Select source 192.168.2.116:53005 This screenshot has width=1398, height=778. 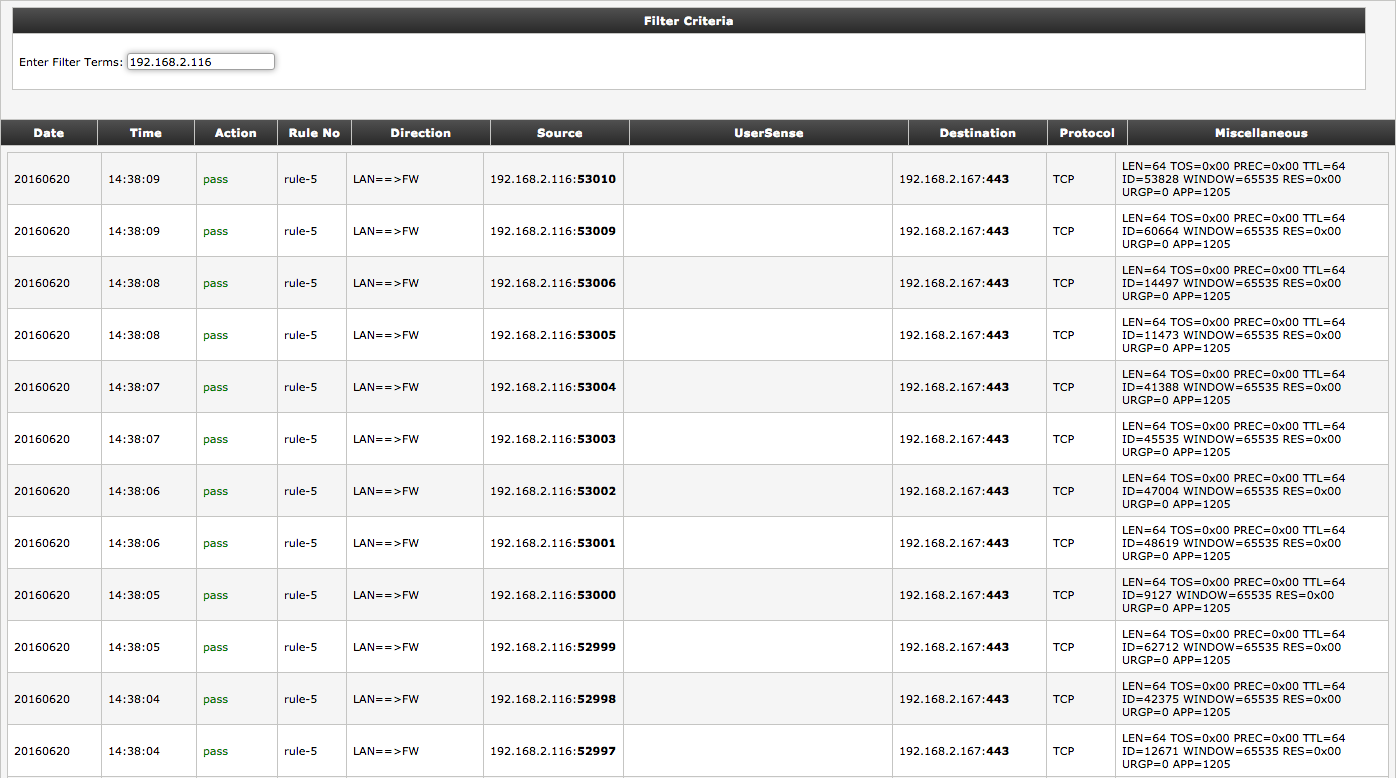click(553, 335)
